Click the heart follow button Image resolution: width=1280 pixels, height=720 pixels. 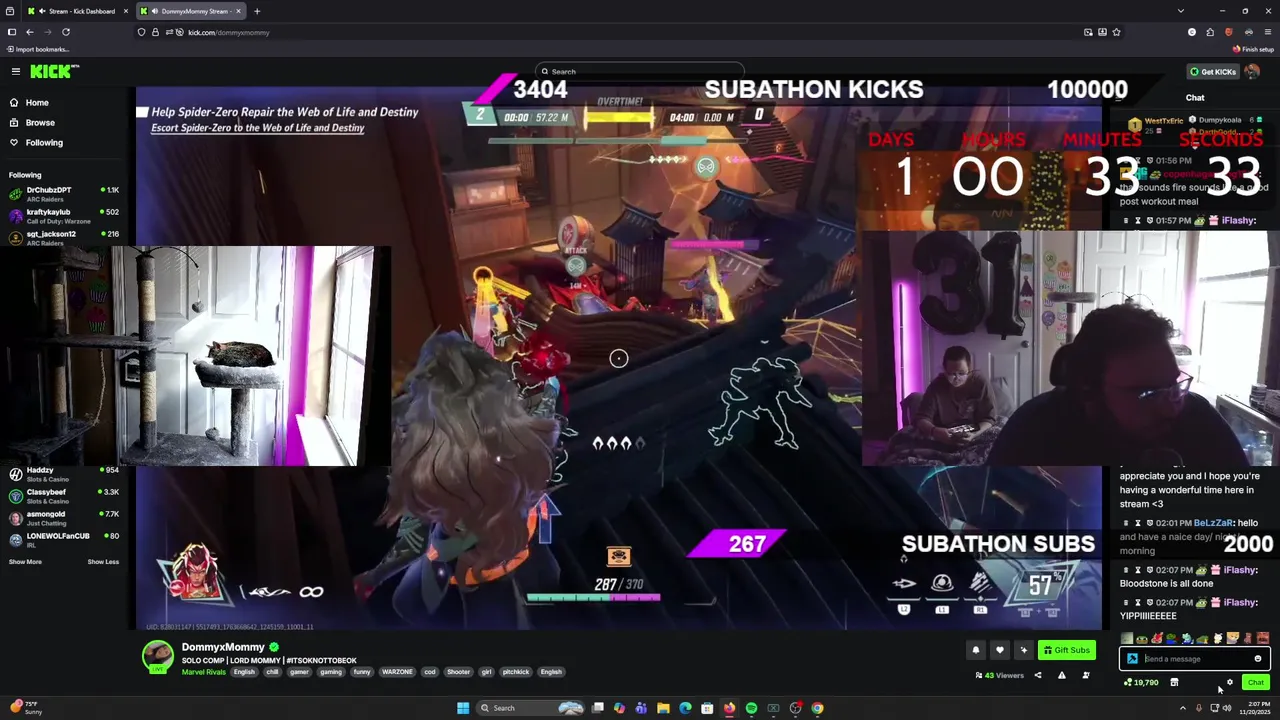coord(999,650)
